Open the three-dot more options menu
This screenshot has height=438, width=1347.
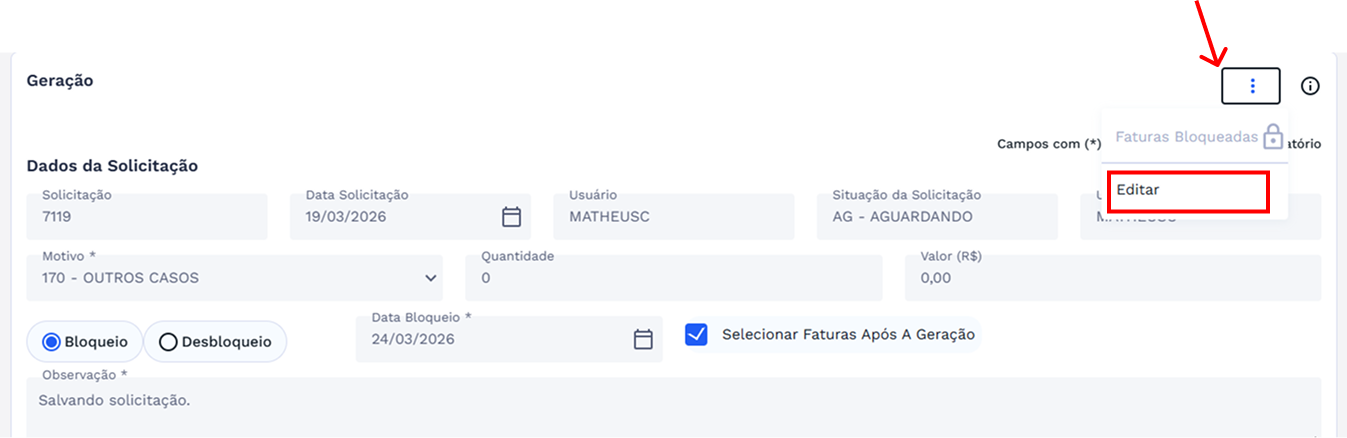click(1251, 86)
